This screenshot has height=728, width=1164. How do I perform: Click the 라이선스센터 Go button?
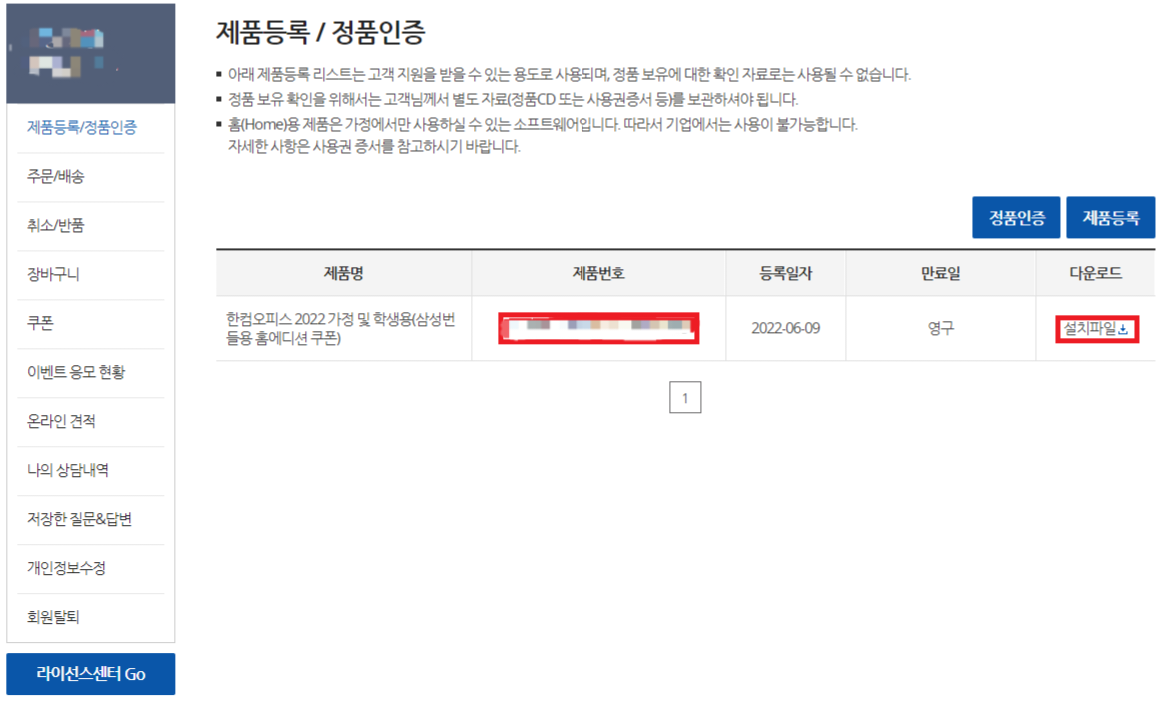coord(91,674)
